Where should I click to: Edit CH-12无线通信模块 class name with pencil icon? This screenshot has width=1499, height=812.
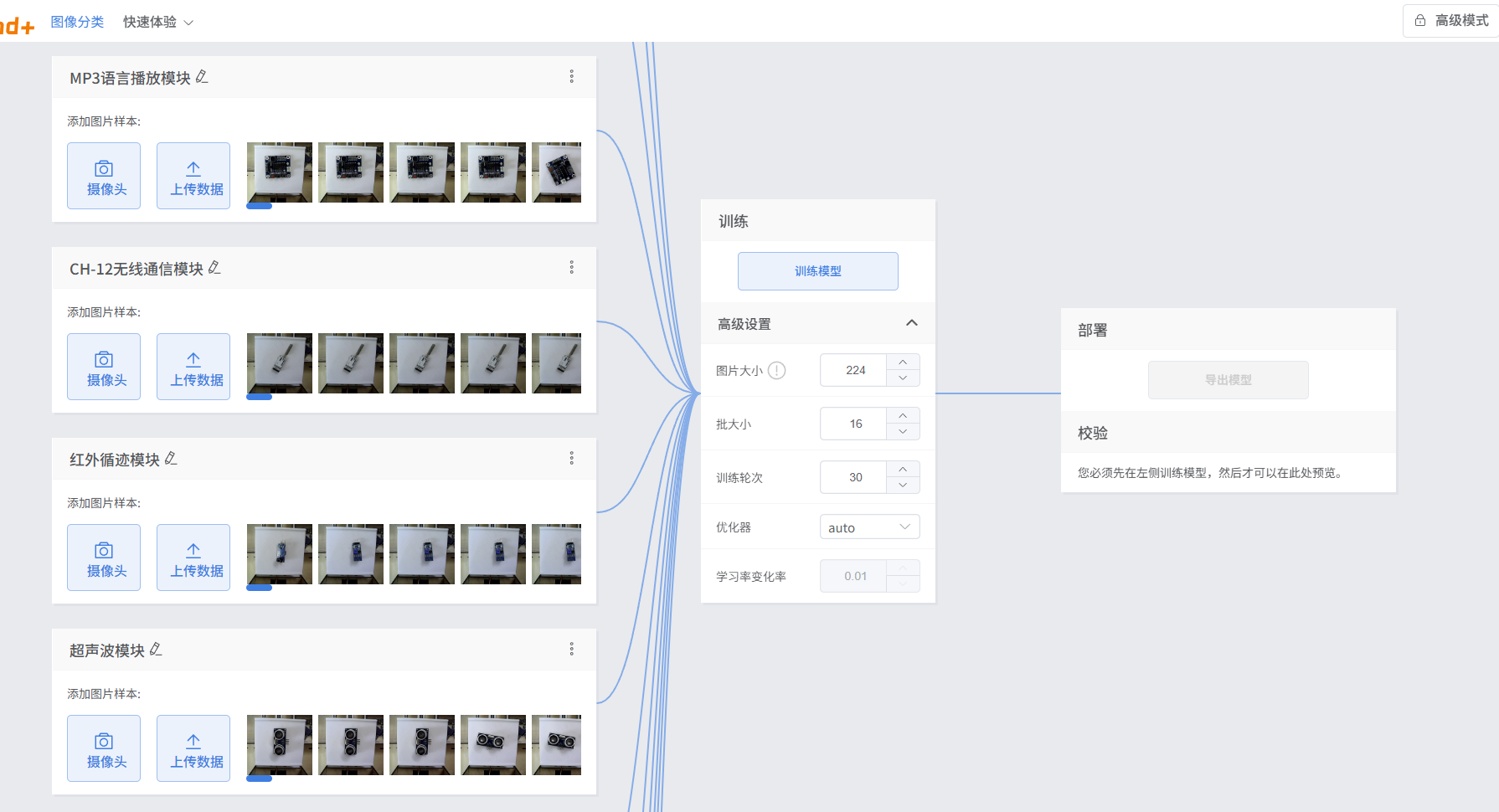point(215,267)
